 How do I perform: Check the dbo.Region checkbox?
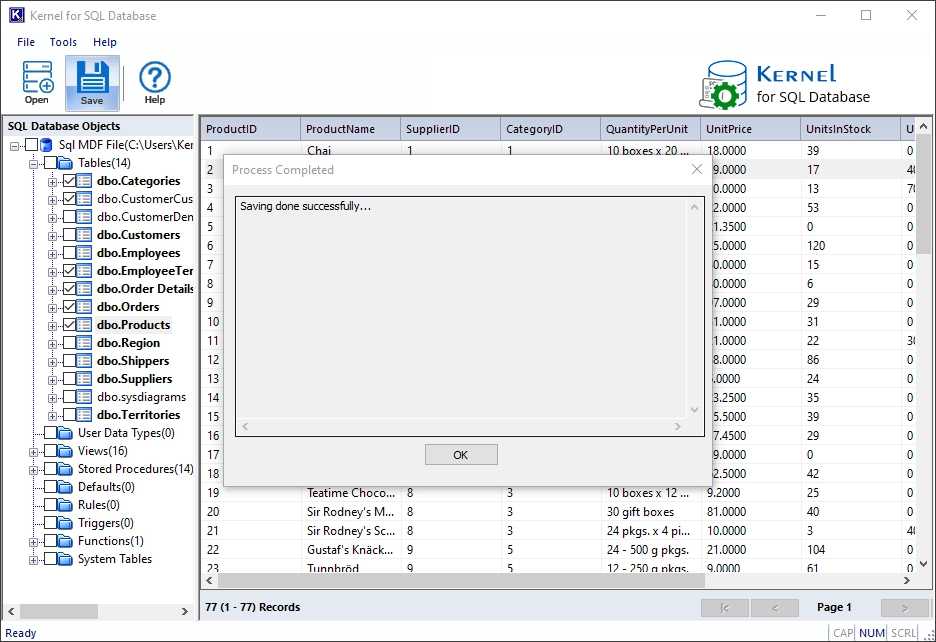coord(69,342)
